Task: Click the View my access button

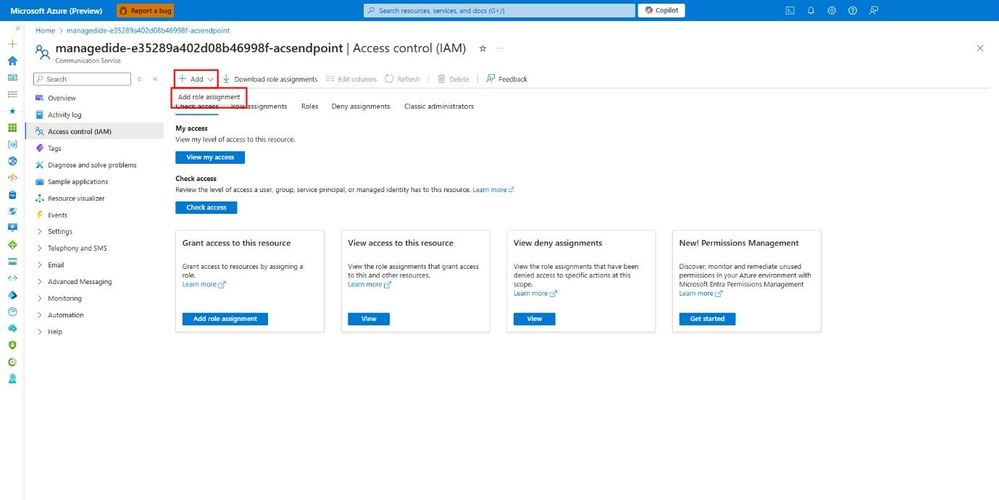Action: pos(210,157)
